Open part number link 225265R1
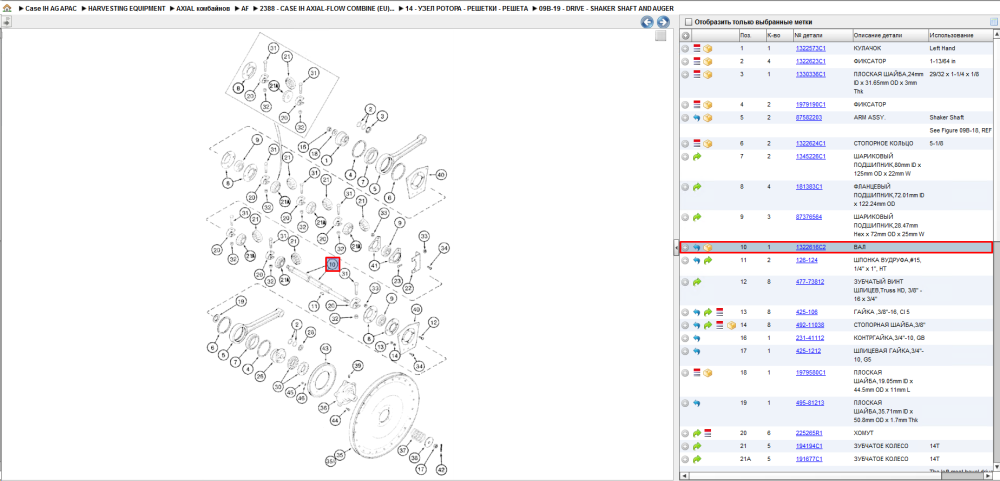The width and height of the screenshot is (1000, 481). click(x=809, y=433)
